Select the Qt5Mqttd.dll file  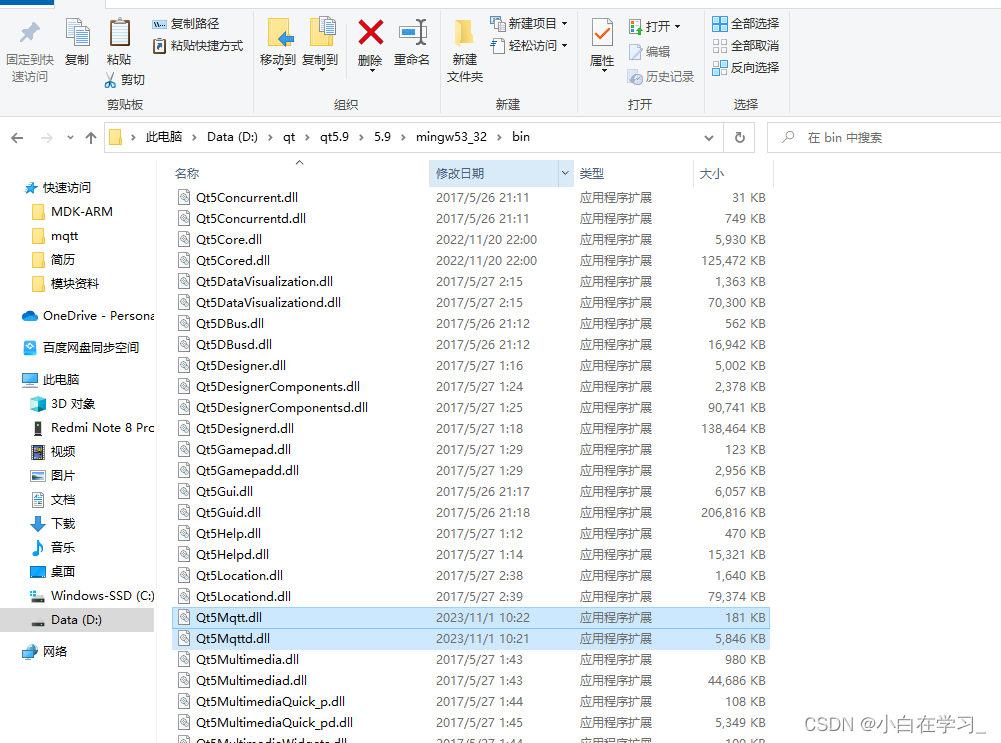pyautogui.click(x=470, y=639)
